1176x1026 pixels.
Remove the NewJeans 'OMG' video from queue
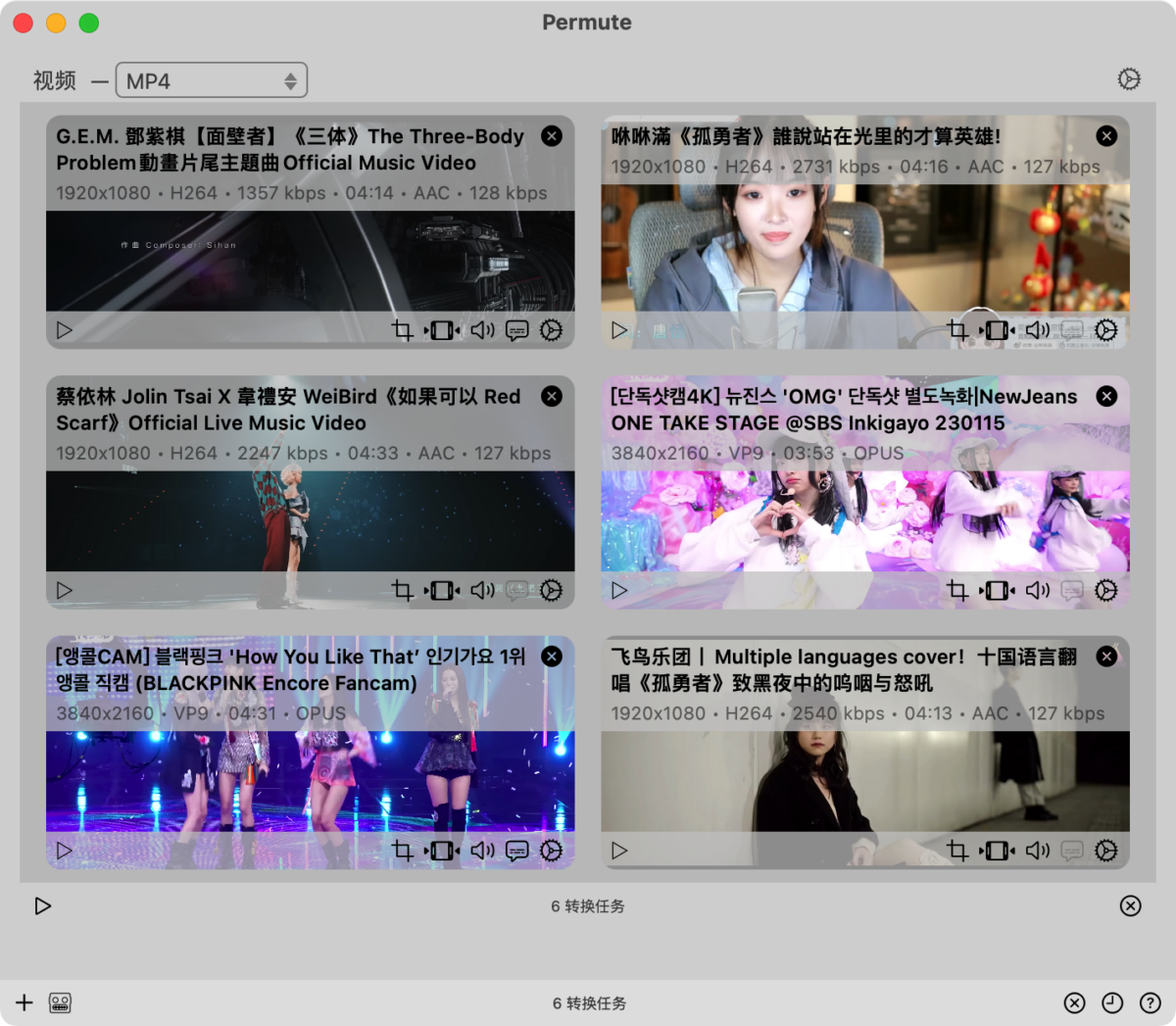tap(1106, 396)
